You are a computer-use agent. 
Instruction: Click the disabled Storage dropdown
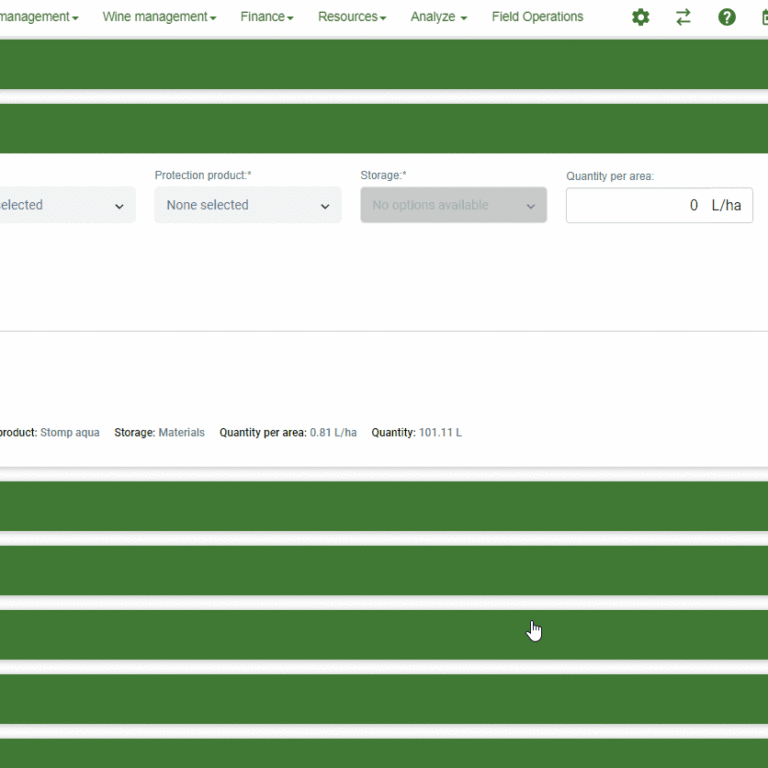tap(454, 205)
